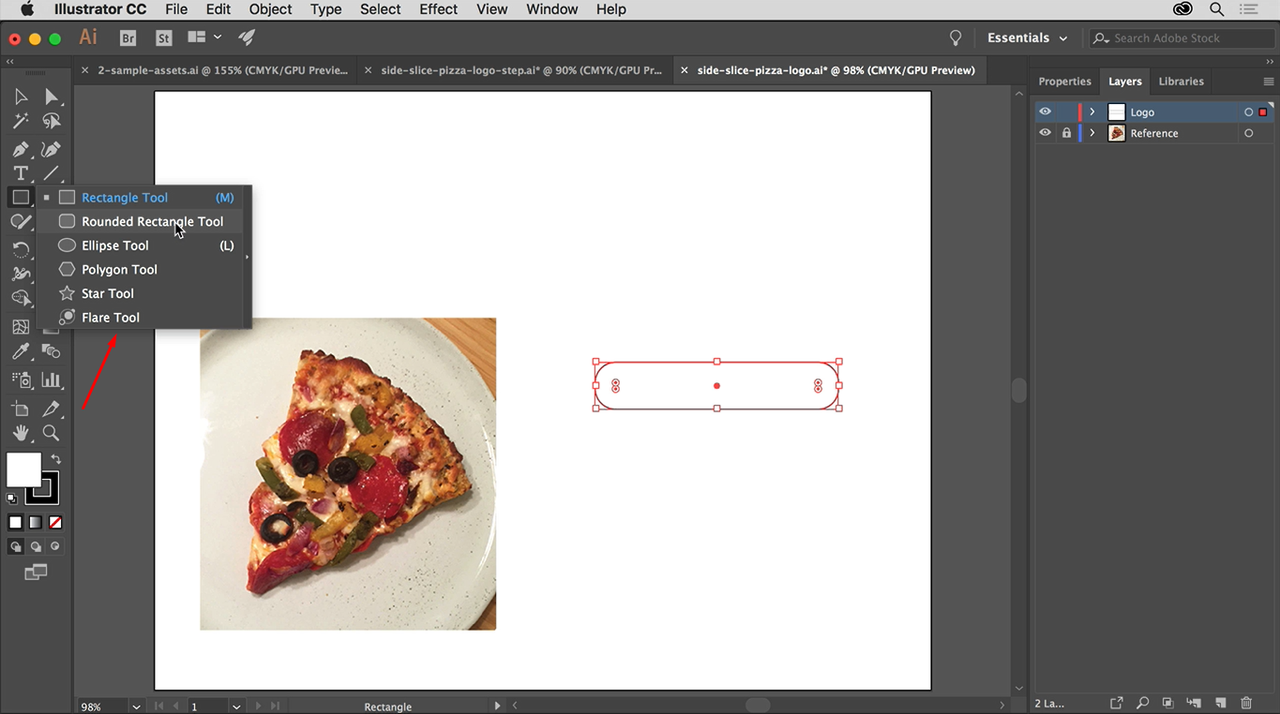Click the GPU Performance rocket icon
The image size is (1280, 714).
246,38
